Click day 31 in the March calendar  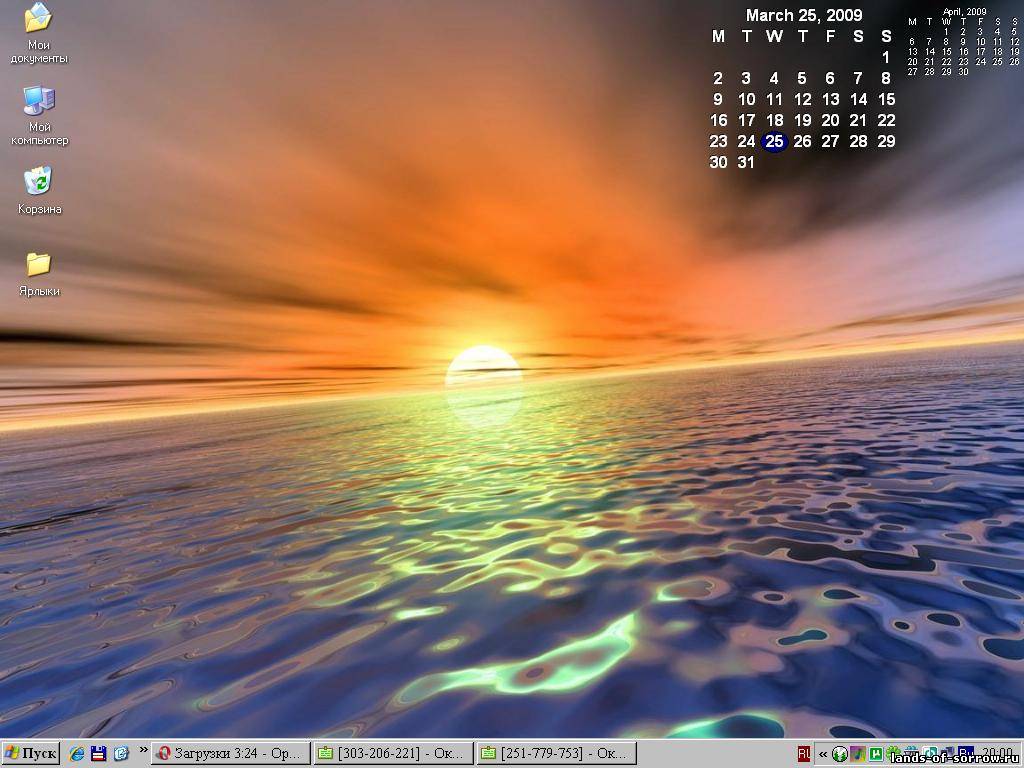(746, 162)
